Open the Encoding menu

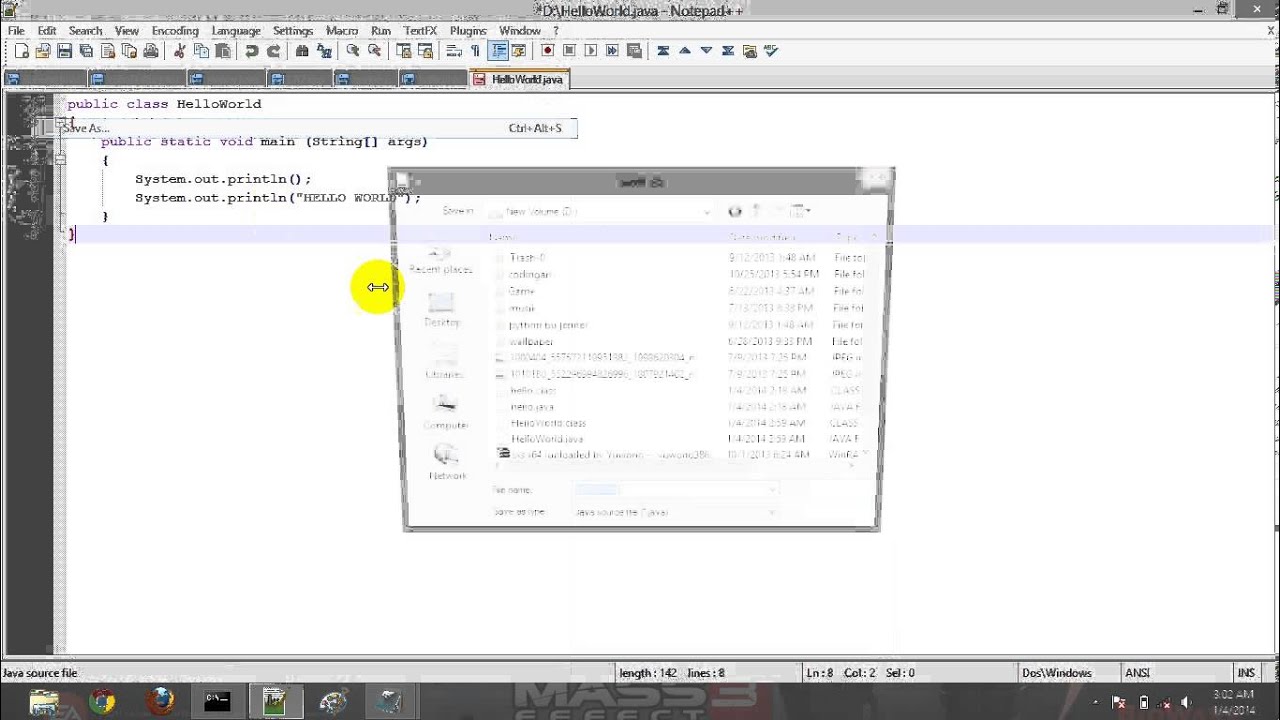click(x=175, y=31)
